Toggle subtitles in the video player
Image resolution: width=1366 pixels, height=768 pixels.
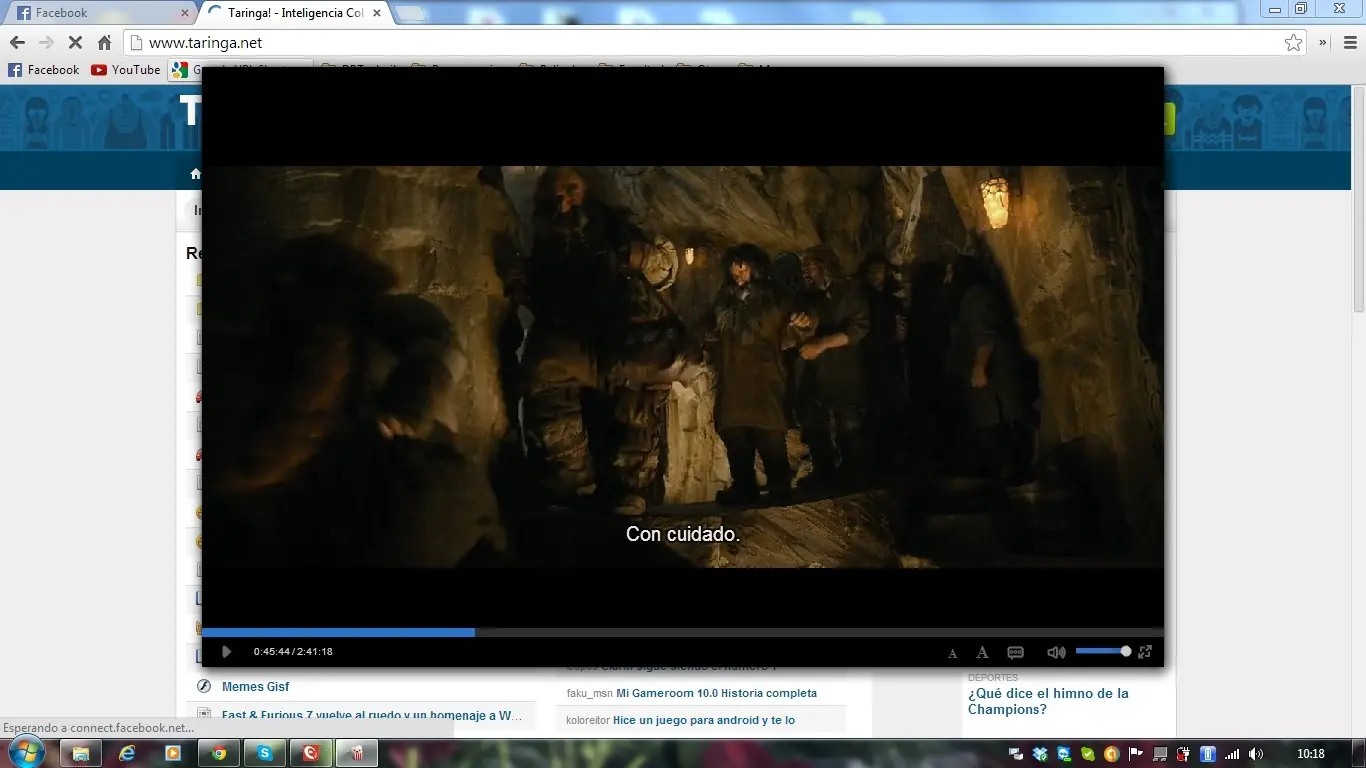coord(1015,652)
